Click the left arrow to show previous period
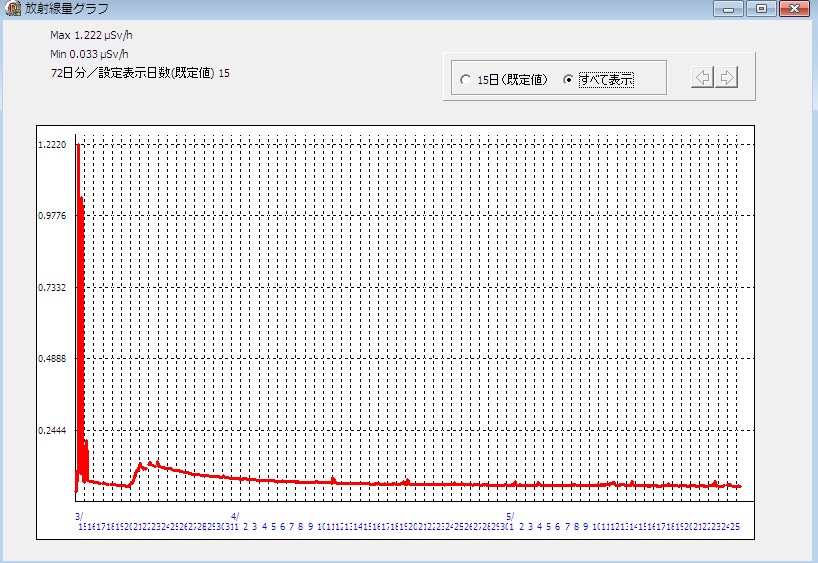 (702, 77)
